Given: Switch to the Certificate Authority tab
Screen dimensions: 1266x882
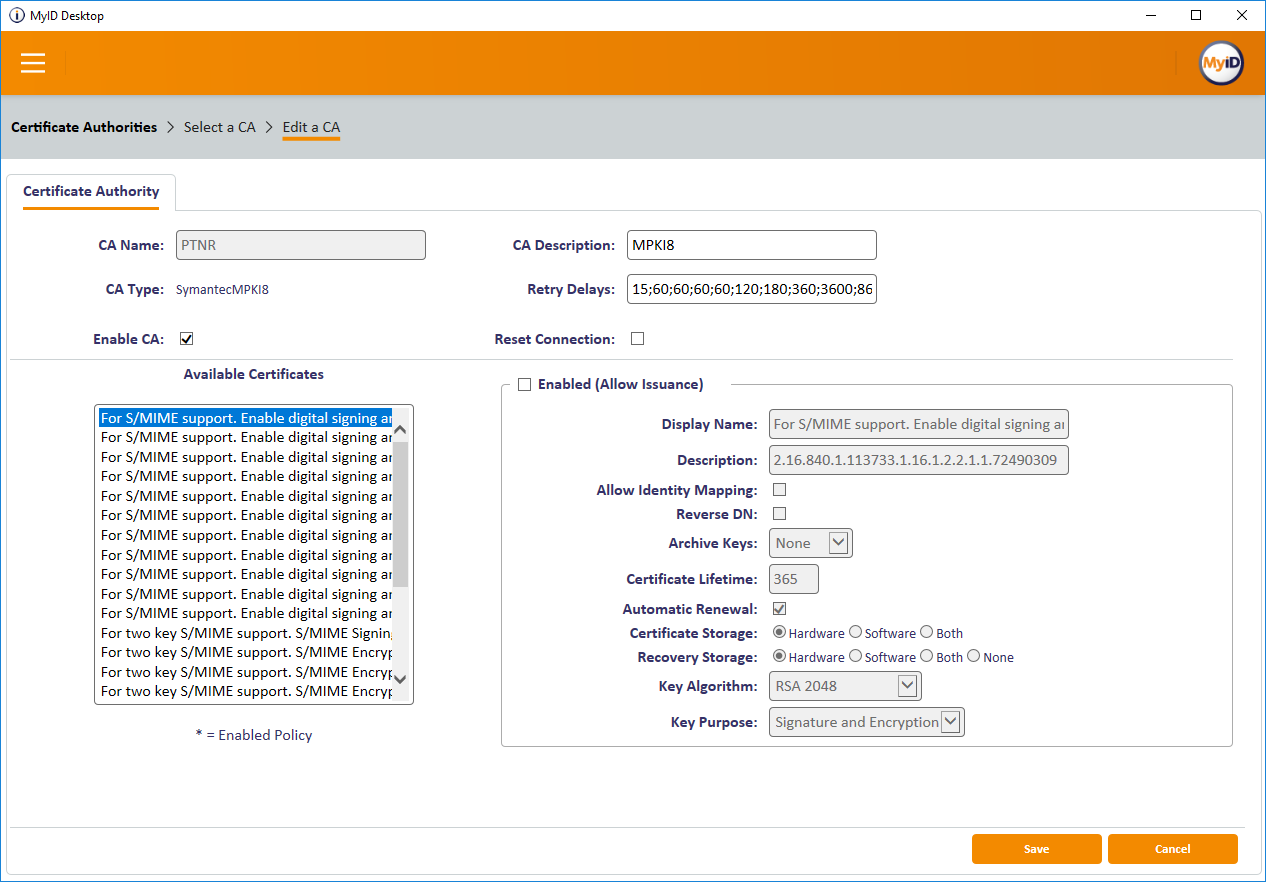Looking at the screenshot, I should click(91, 192).
